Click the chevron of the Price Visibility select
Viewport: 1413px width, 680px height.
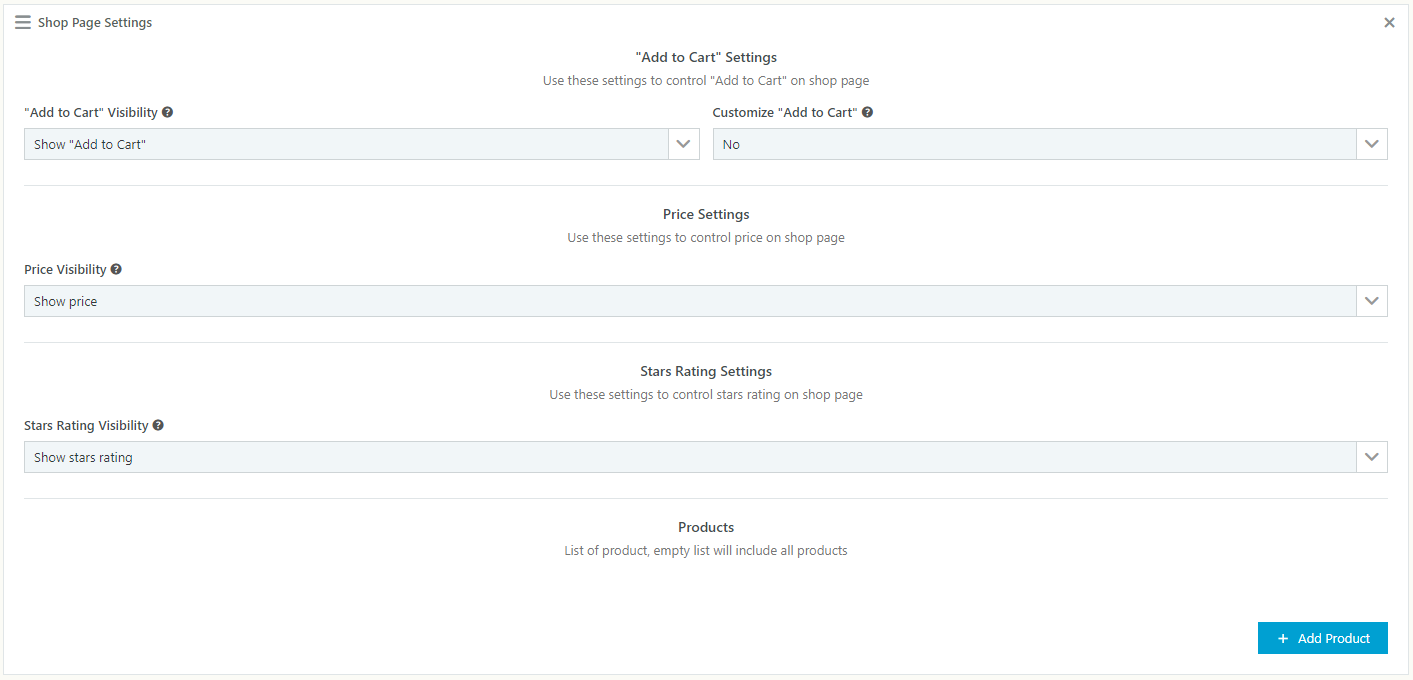1372,301
